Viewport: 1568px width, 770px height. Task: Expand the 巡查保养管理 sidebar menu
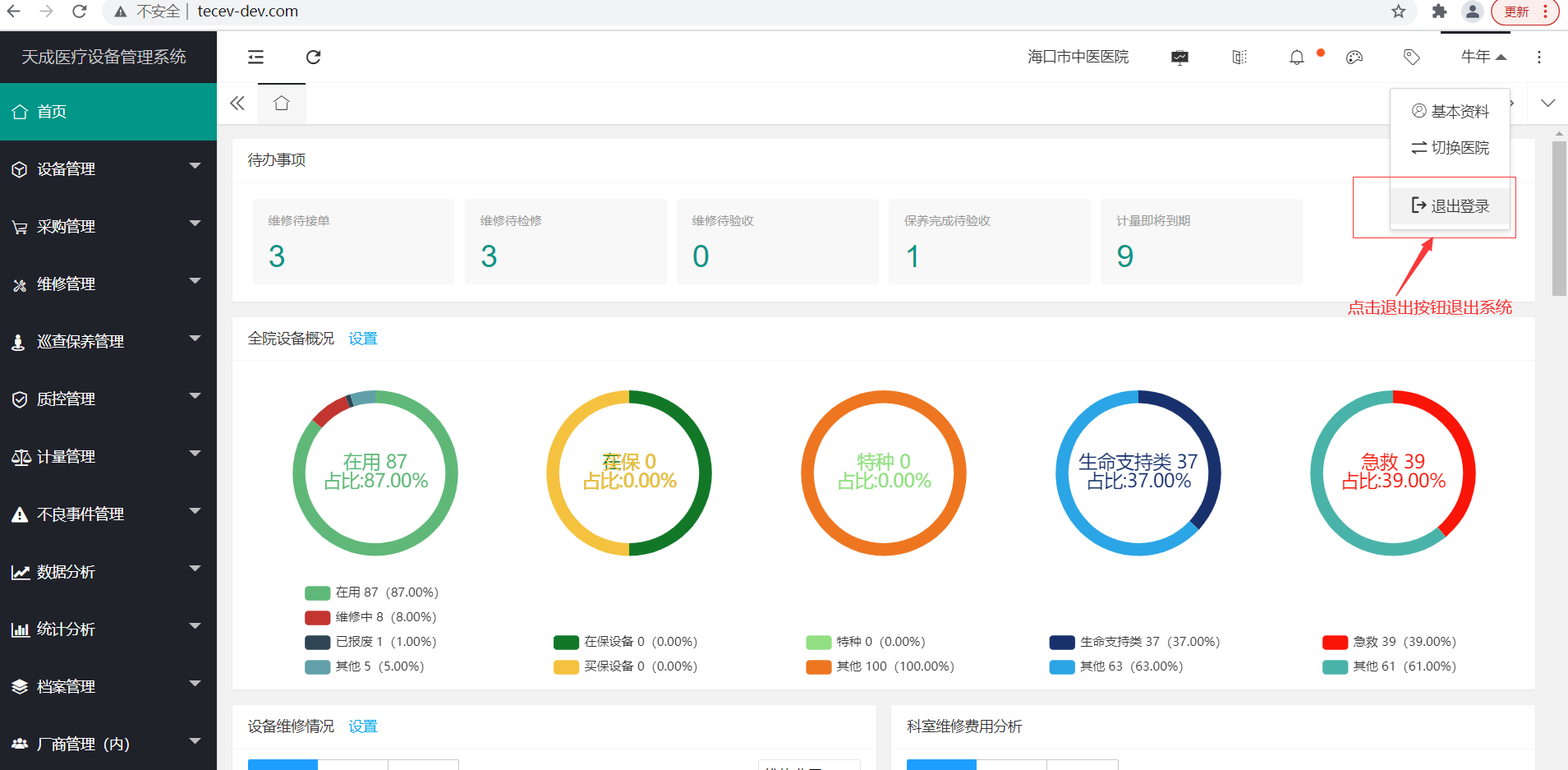click(x=108, y=342)
